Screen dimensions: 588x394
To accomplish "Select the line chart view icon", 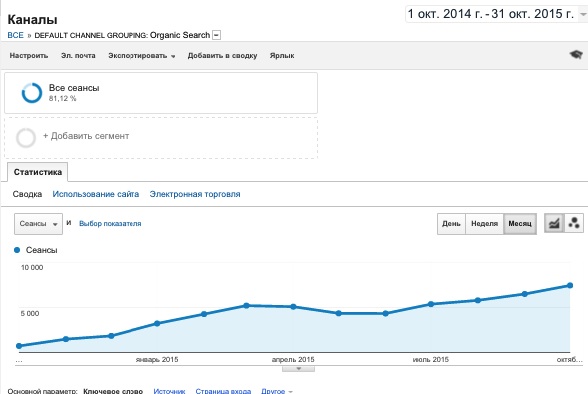I will pos(554,223).
